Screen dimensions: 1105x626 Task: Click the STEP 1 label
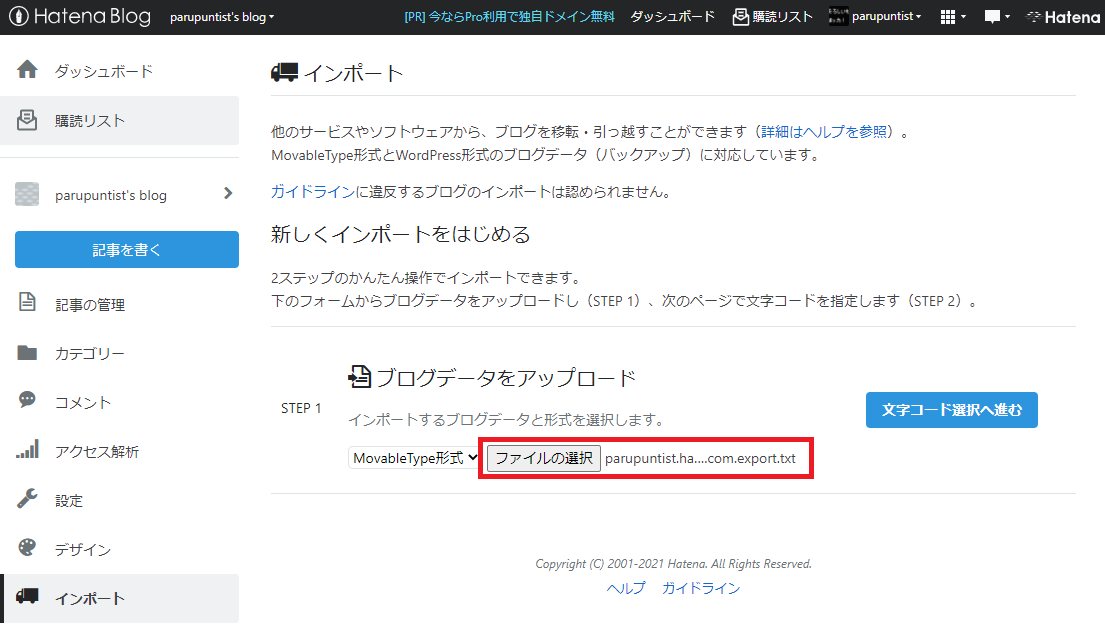pyautogui.click(x=301, y=408)
